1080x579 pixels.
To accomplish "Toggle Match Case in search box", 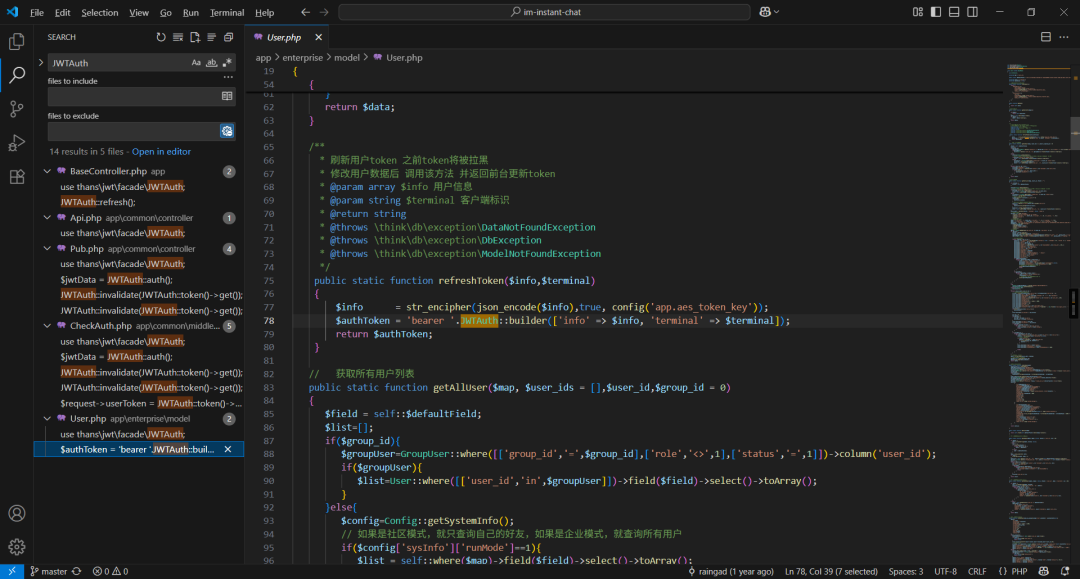I will point(196,62).
